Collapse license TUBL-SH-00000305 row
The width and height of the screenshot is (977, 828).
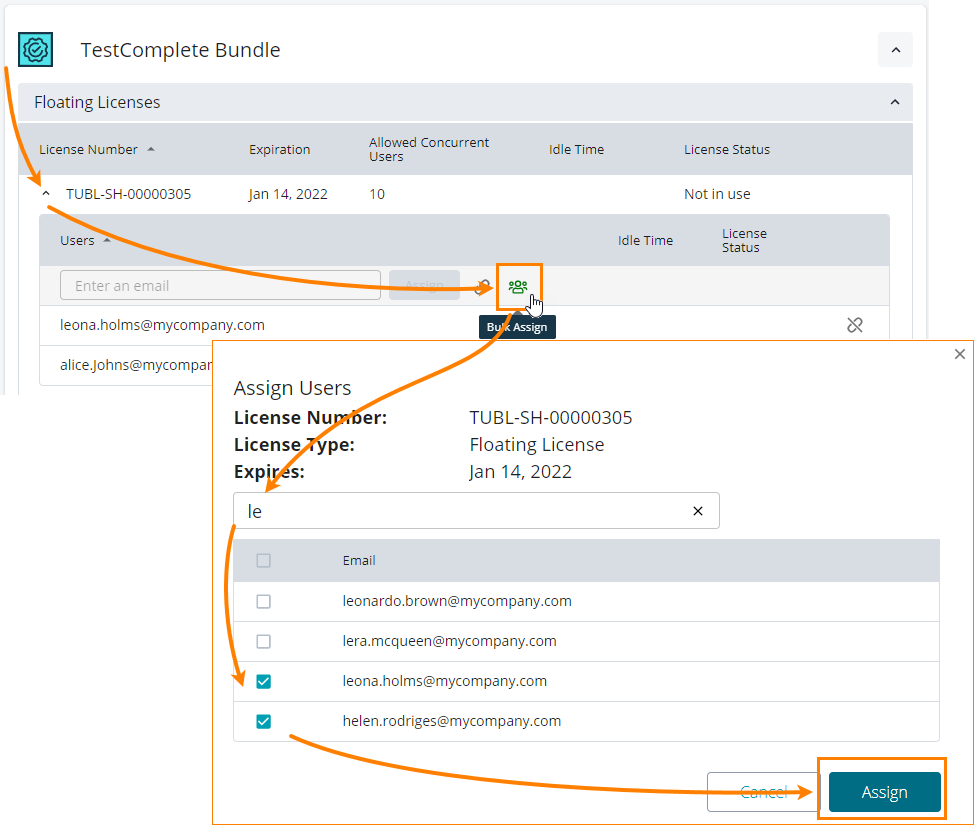coord(46,194)
